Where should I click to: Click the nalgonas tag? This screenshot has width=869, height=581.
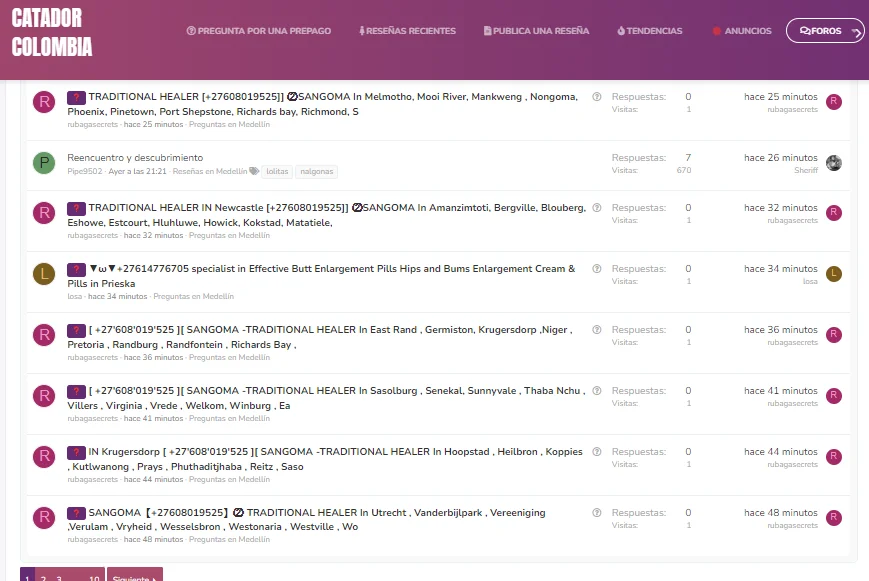point(316,171)
